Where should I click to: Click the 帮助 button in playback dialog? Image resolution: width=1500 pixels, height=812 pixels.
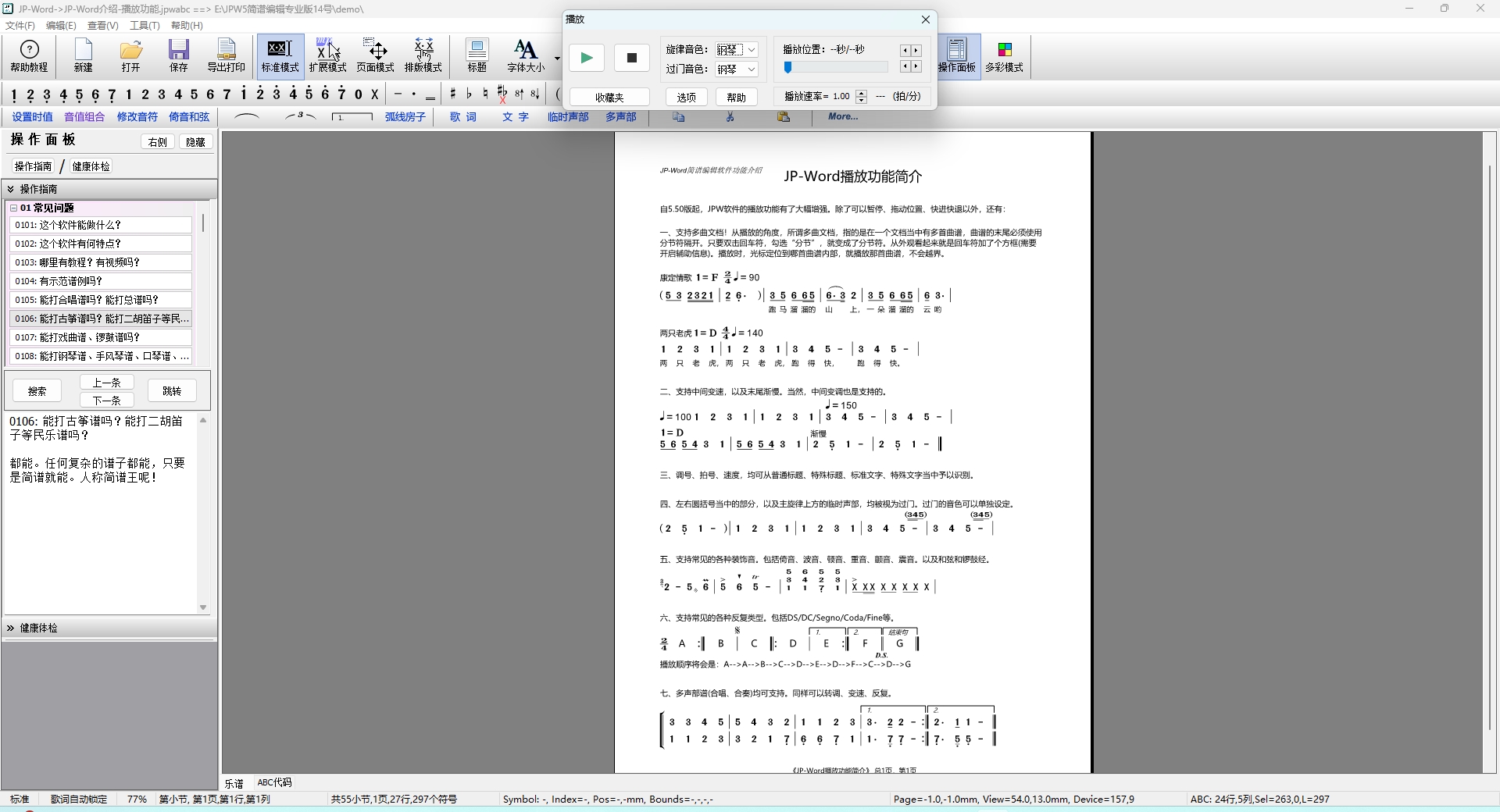point(737,98)
